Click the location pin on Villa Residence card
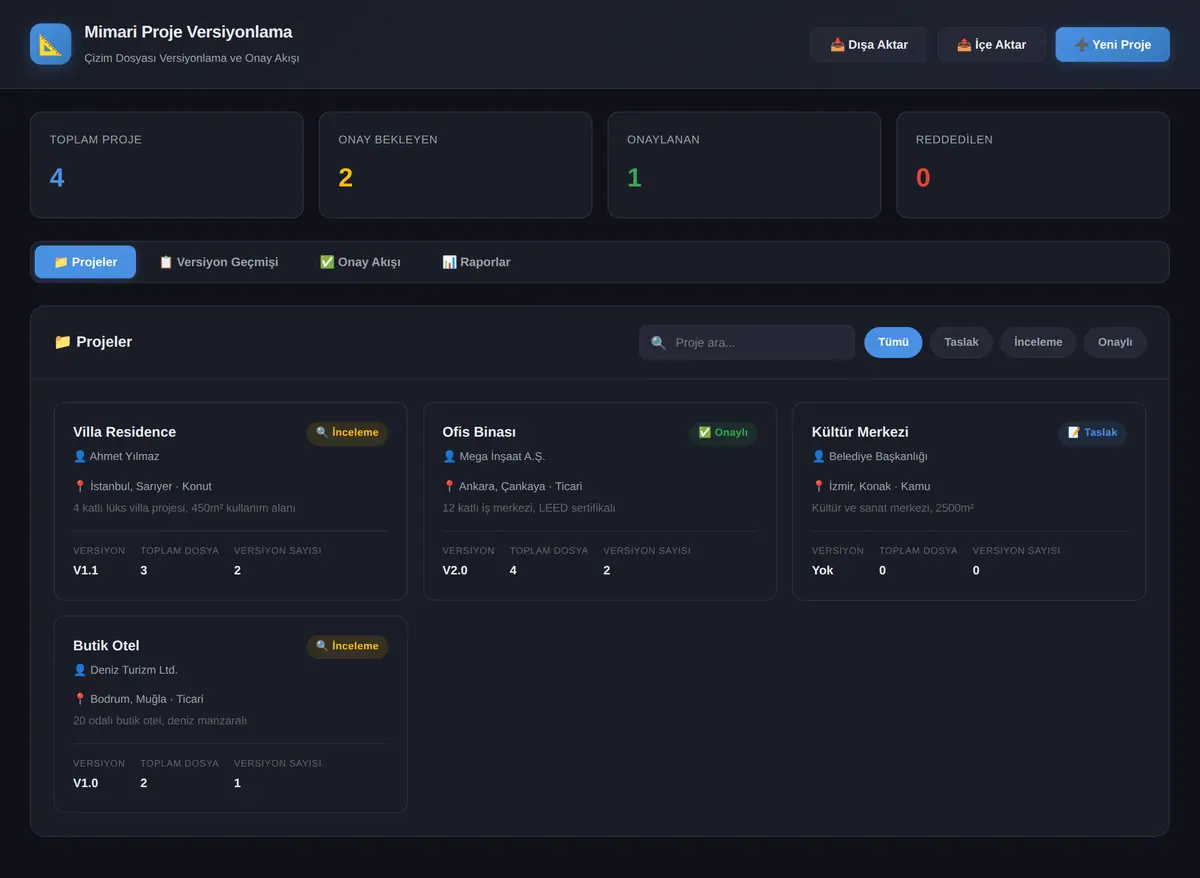 (80, 486)
